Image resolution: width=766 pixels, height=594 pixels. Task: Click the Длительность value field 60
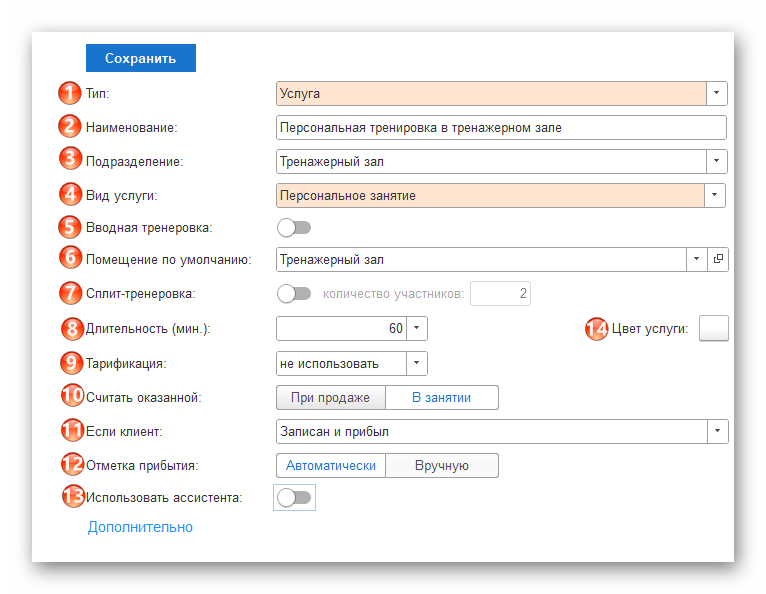click(x=341, y=328)
